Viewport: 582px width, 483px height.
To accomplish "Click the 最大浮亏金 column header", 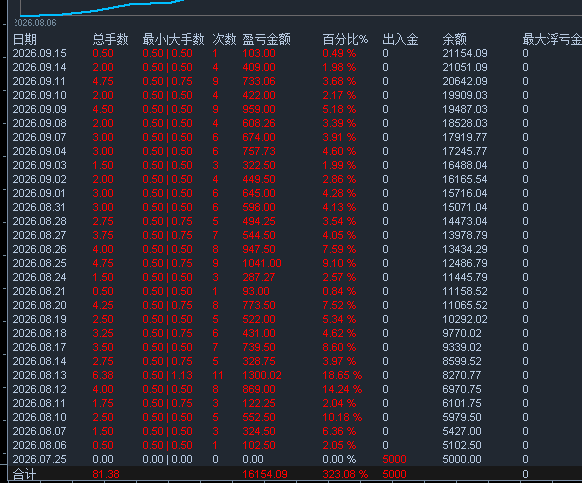I will 552,39.
